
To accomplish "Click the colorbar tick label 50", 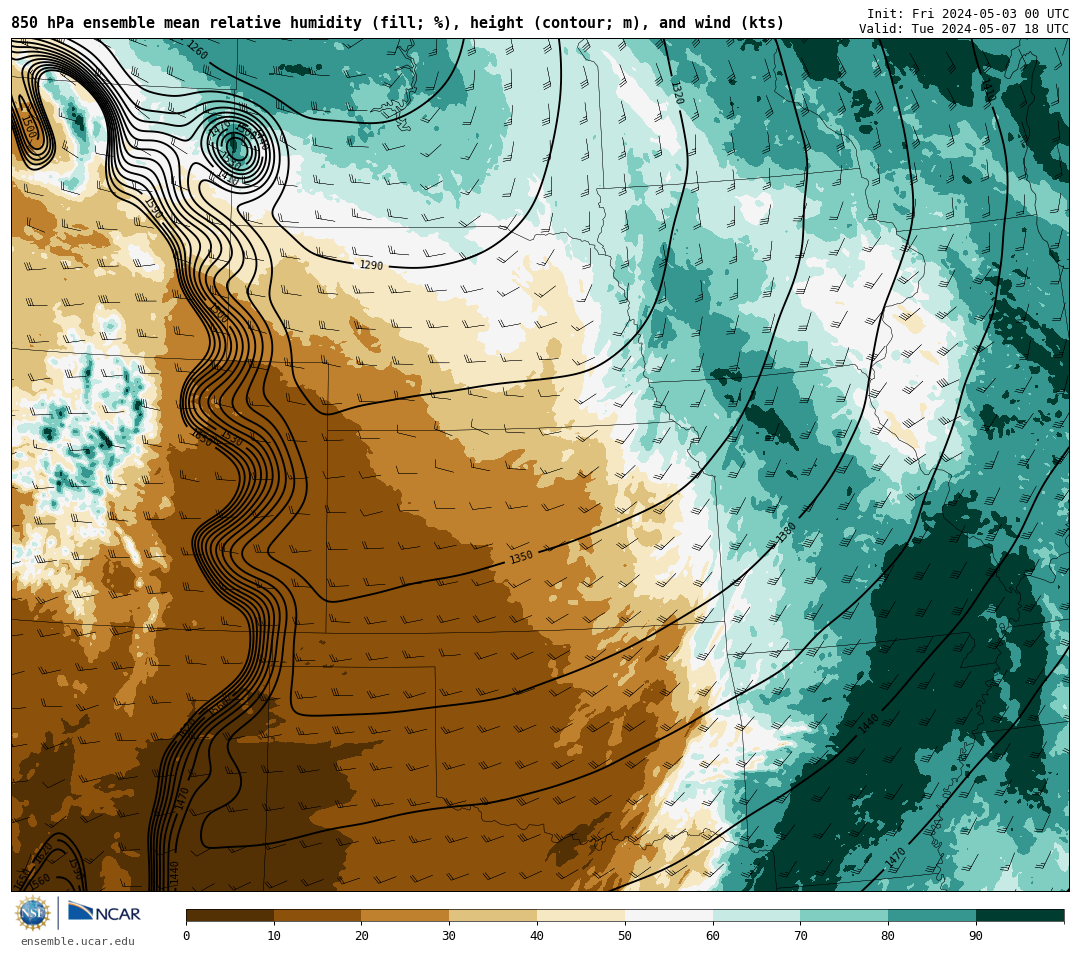I will click(625, 935).
